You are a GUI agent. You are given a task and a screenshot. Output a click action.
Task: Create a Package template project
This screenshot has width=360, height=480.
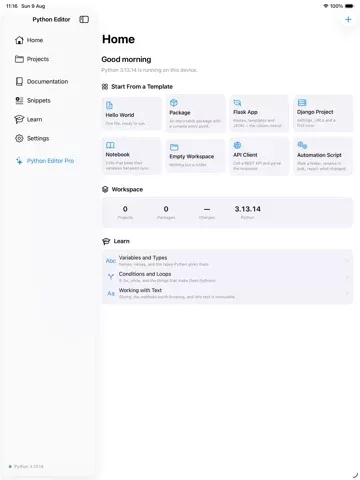point(196,114)
